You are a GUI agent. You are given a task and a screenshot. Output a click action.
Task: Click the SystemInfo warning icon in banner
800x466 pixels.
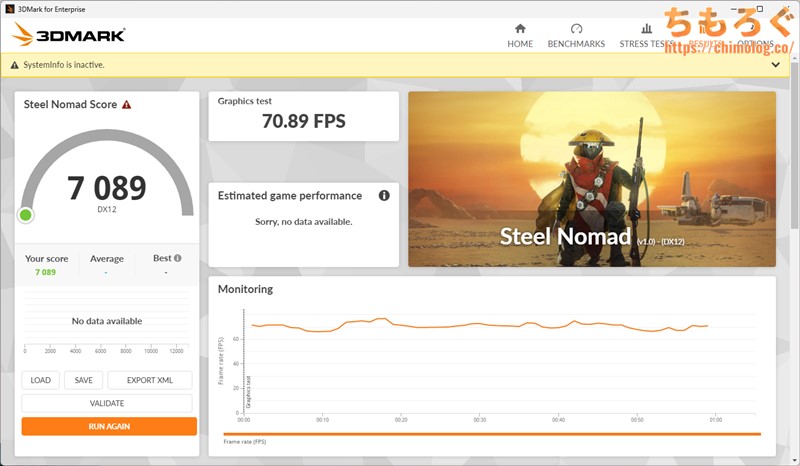coord(14,65)
